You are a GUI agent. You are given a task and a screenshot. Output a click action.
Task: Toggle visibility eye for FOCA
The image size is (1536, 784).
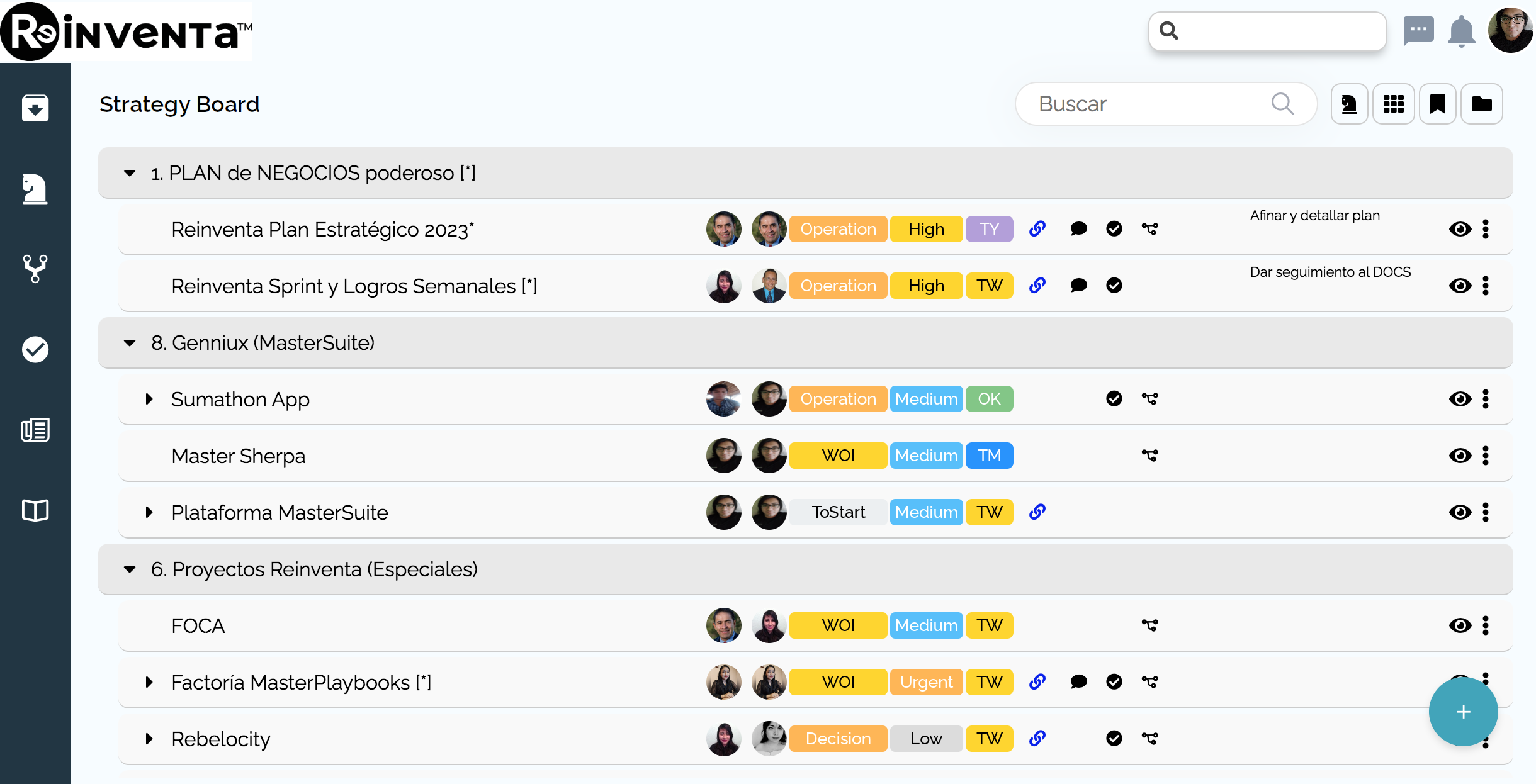[1460, 625]
